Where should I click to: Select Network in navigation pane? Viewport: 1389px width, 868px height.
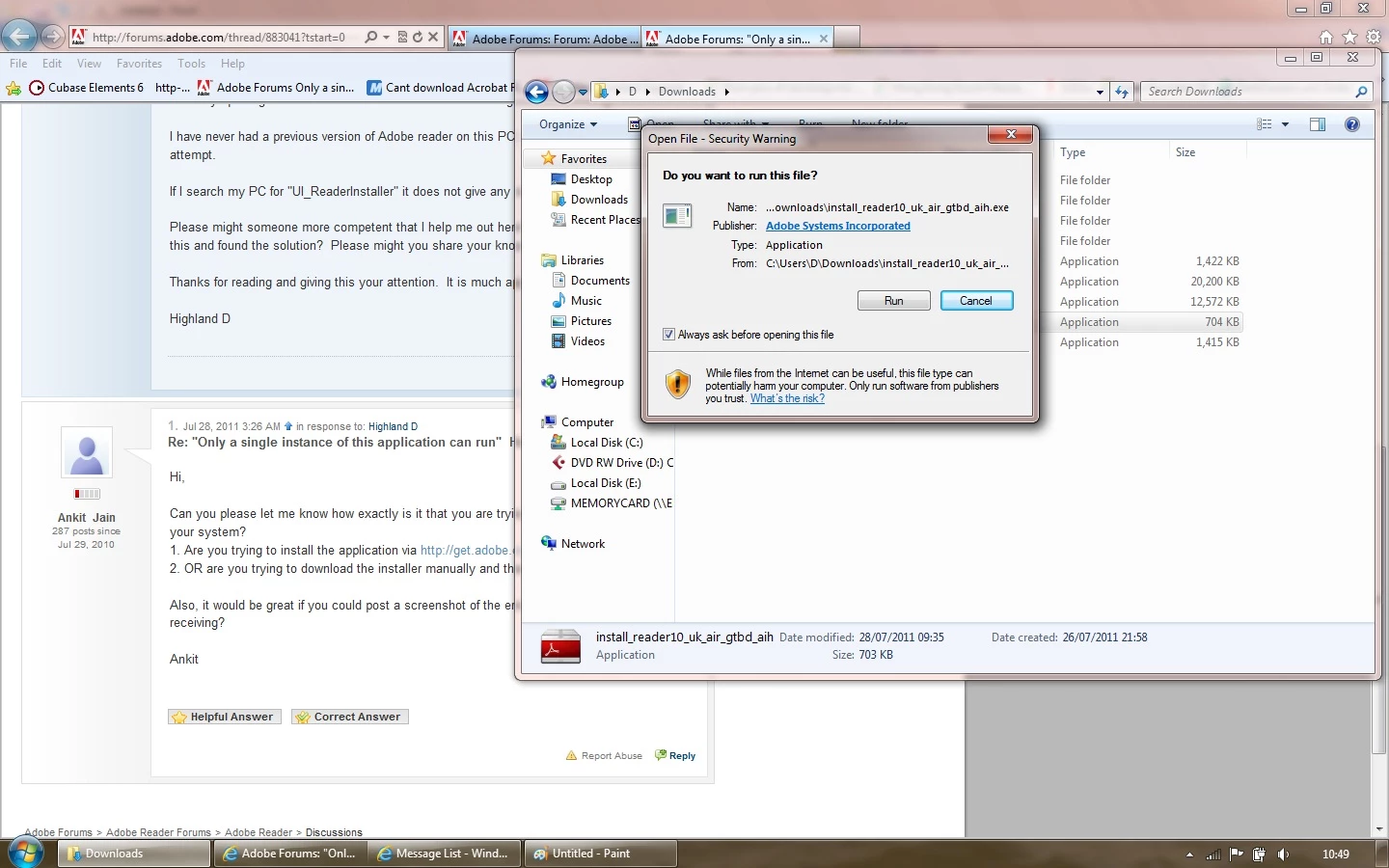click(573, 544)
